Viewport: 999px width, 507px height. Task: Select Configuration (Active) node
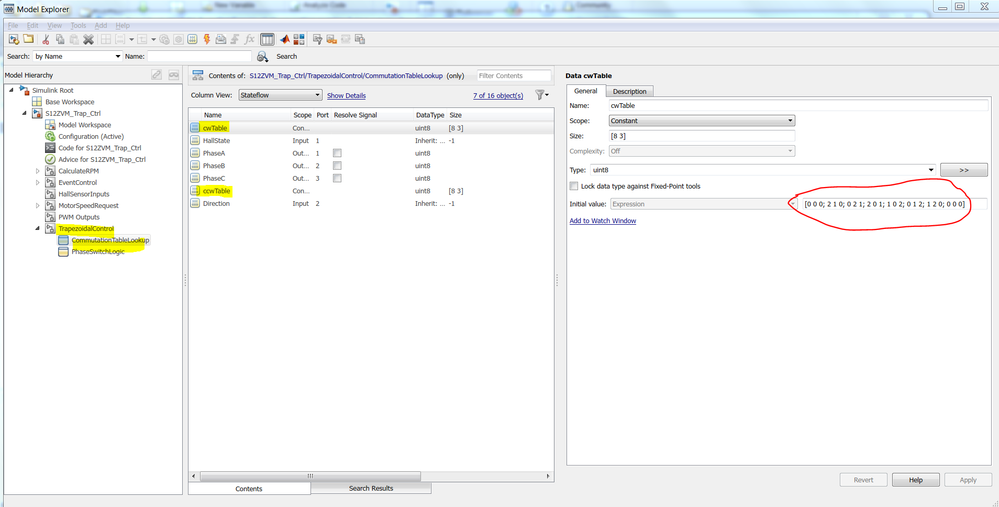90,136
